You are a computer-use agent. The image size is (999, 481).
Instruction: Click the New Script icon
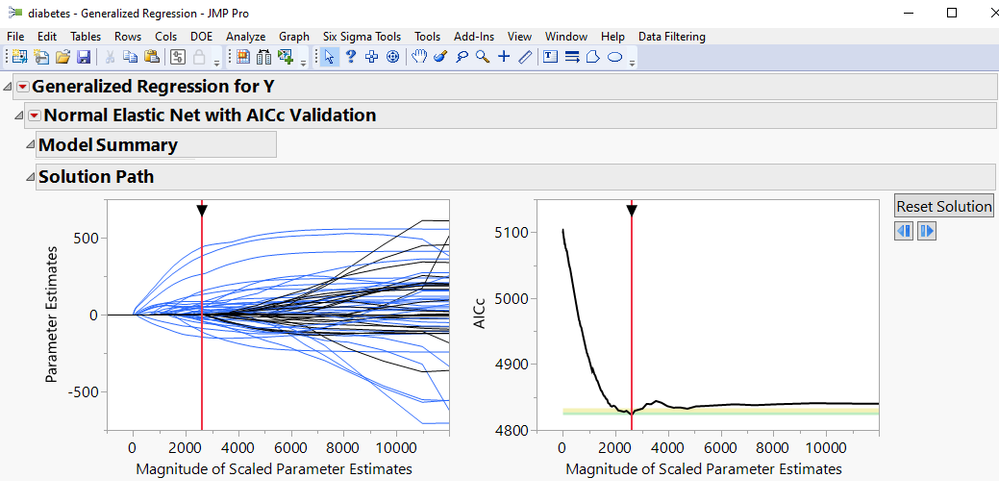click(41, 57)
